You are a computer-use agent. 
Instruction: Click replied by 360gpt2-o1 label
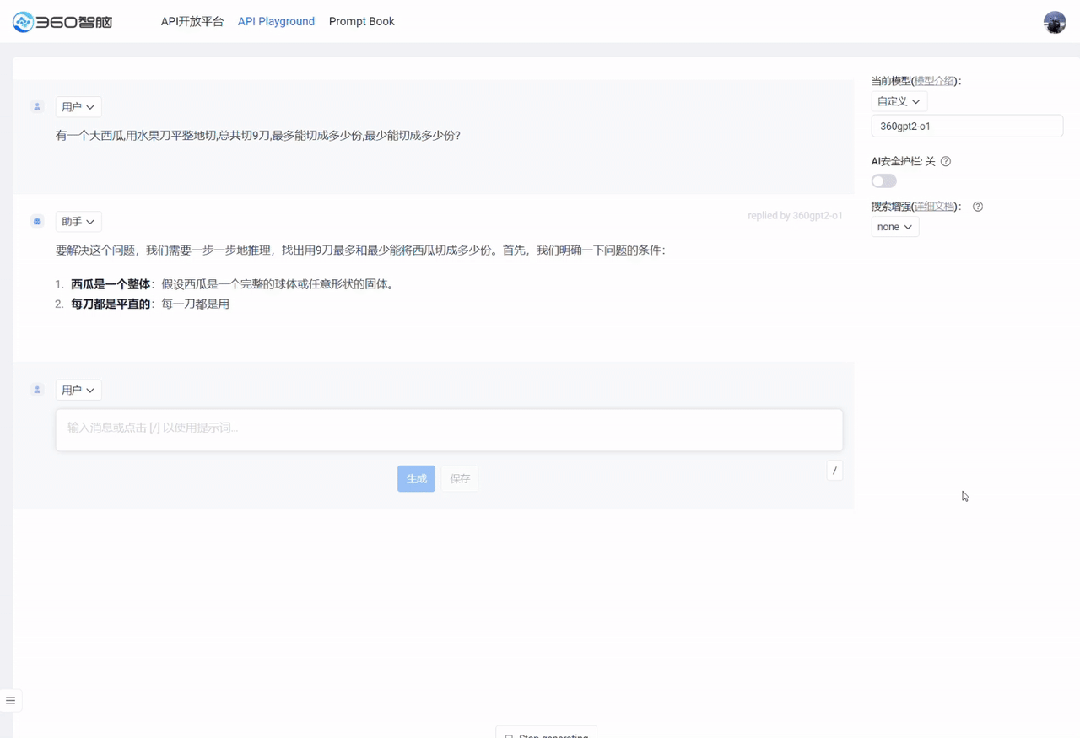click(x=794, y=216)
